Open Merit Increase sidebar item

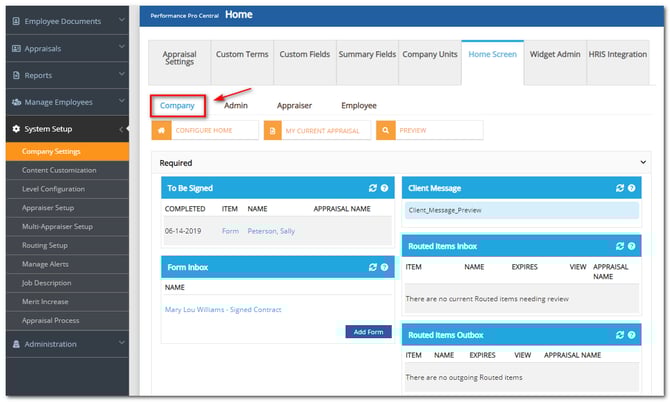point(46,300)
